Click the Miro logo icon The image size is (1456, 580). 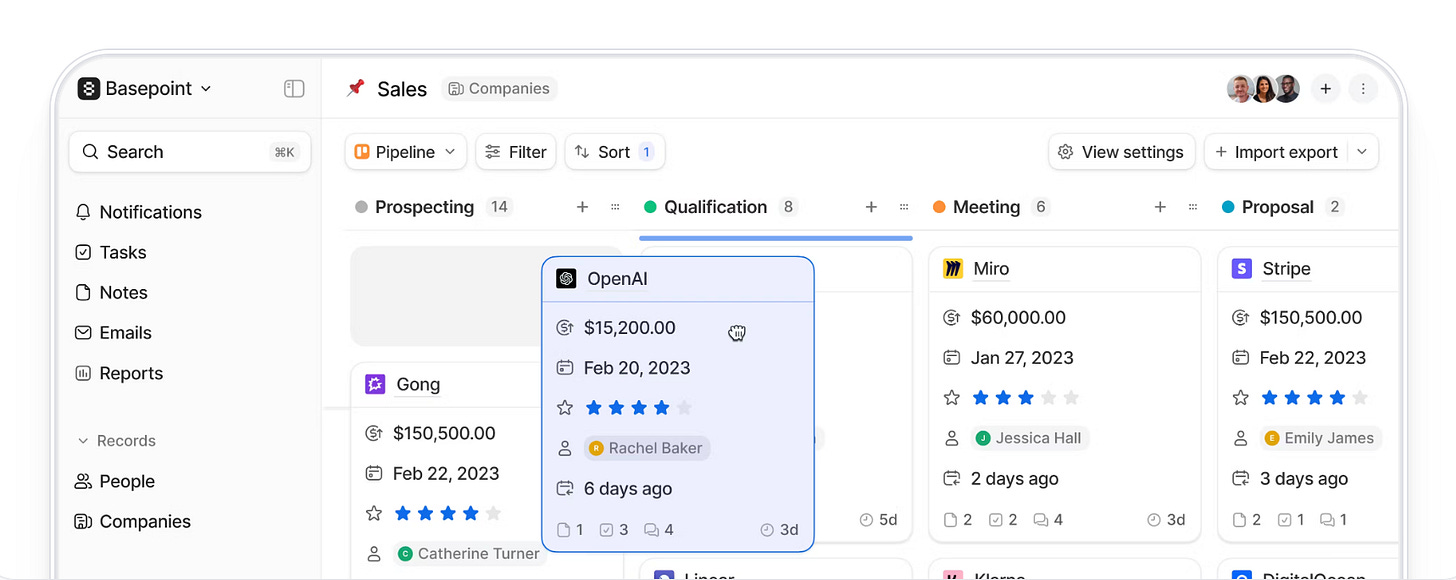[953, 269]
